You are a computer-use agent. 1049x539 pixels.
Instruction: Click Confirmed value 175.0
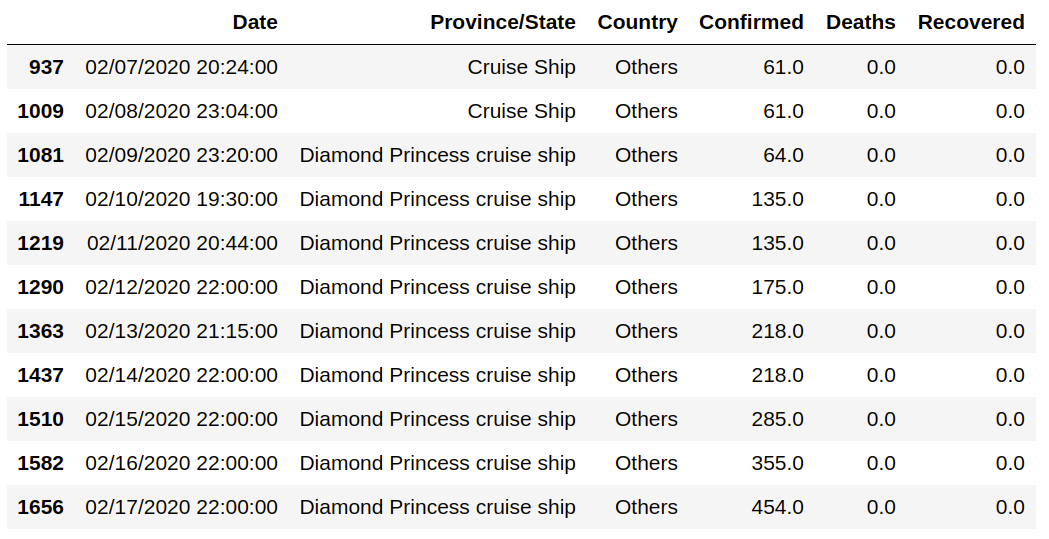(777, 287)
